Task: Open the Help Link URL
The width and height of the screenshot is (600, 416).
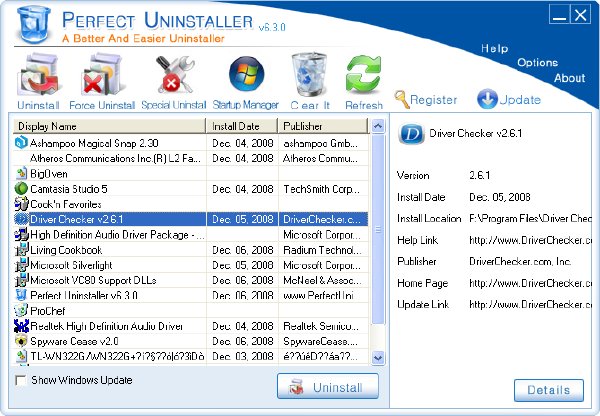Action: 530,240
